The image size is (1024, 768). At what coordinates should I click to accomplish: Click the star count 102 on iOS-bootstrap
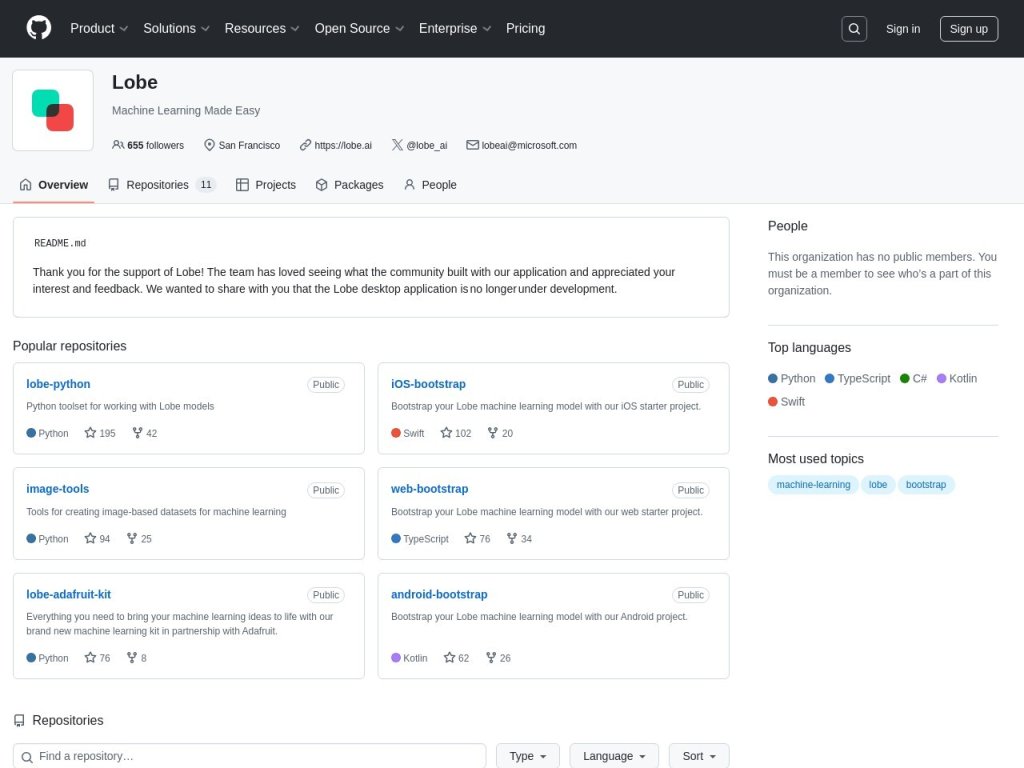pos(456,433)
